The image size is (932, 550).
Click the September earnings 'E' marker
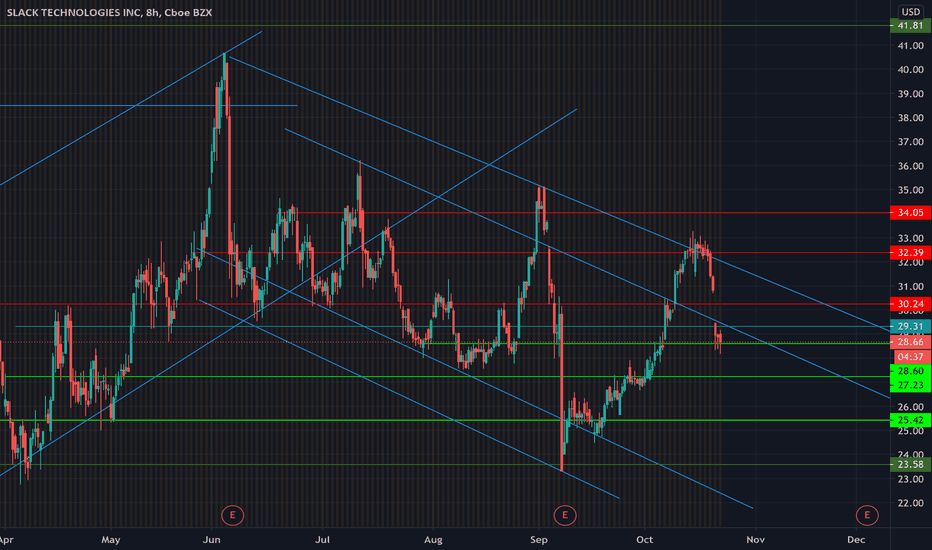[x=565, y=515]
